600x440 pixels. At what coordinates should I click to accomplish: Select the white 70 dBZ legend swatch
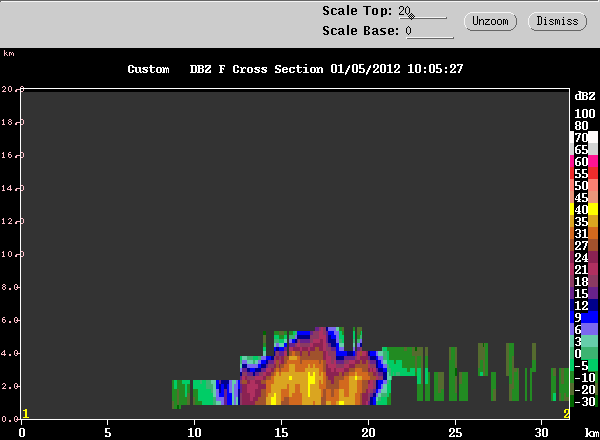tap(581, 137)
